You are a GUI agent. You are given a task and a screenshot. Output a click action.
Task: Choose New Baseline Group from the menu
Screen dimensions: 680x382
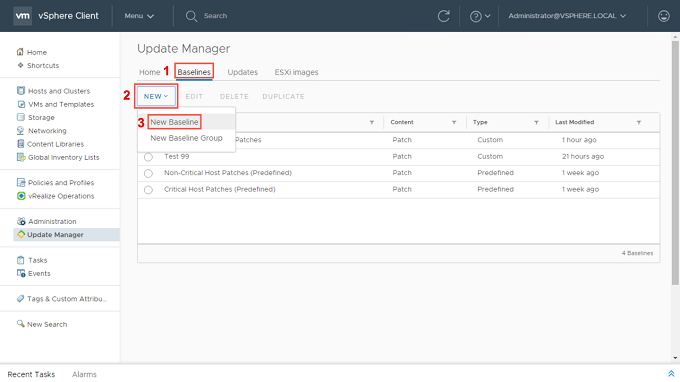click(186, 138)
